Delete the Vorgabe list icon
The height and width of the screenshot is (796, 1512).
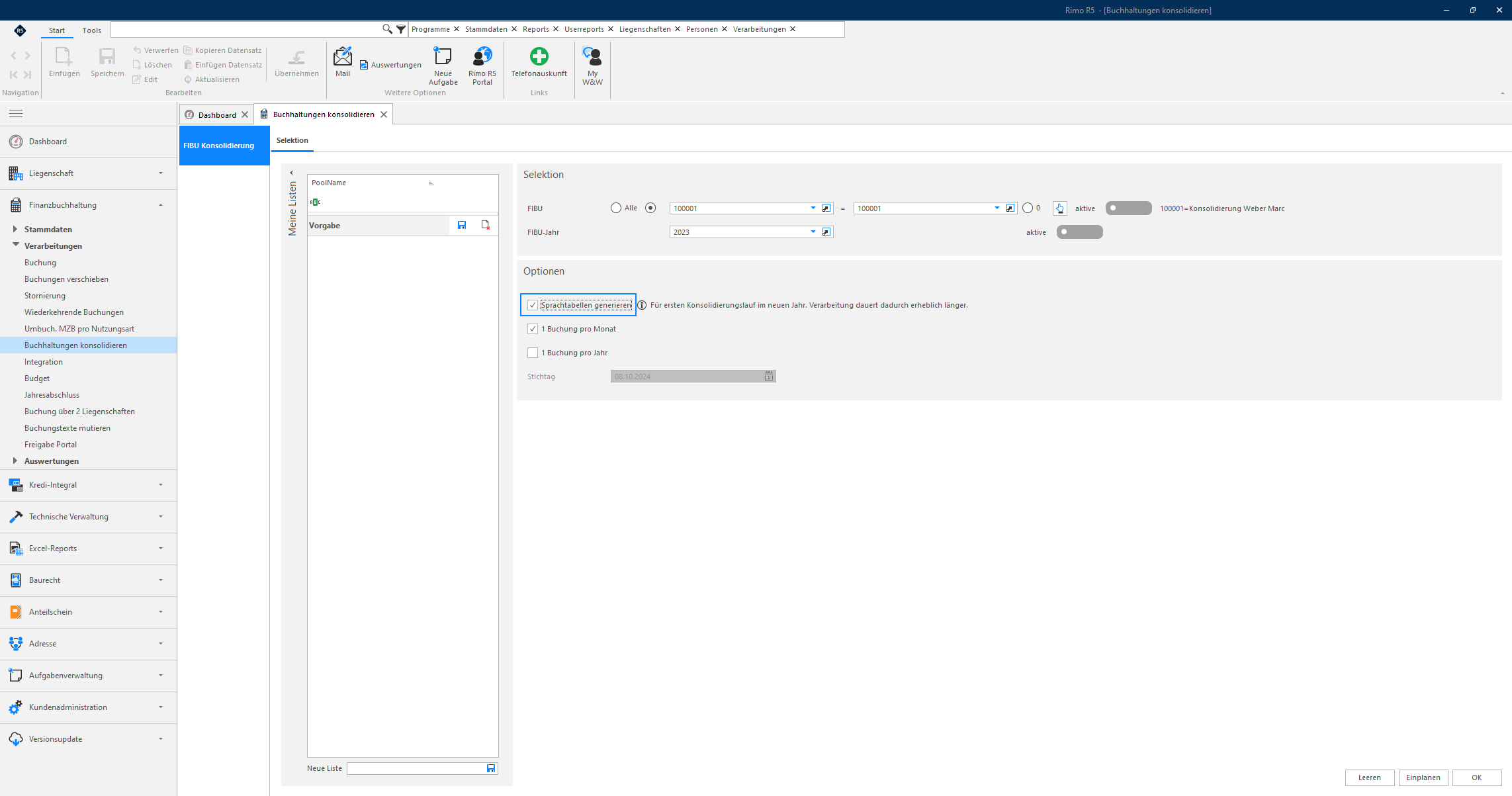(x=486, y=226)
